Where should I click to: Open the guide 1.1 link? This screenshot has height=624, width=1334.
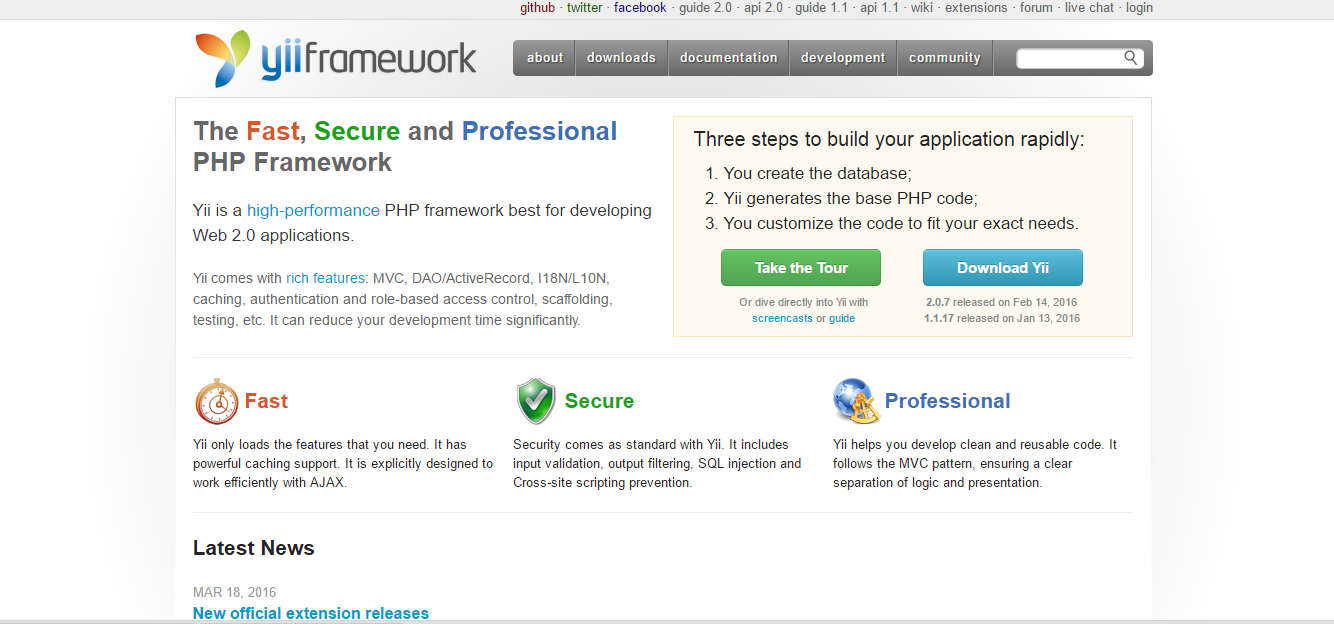click(821, 8)
